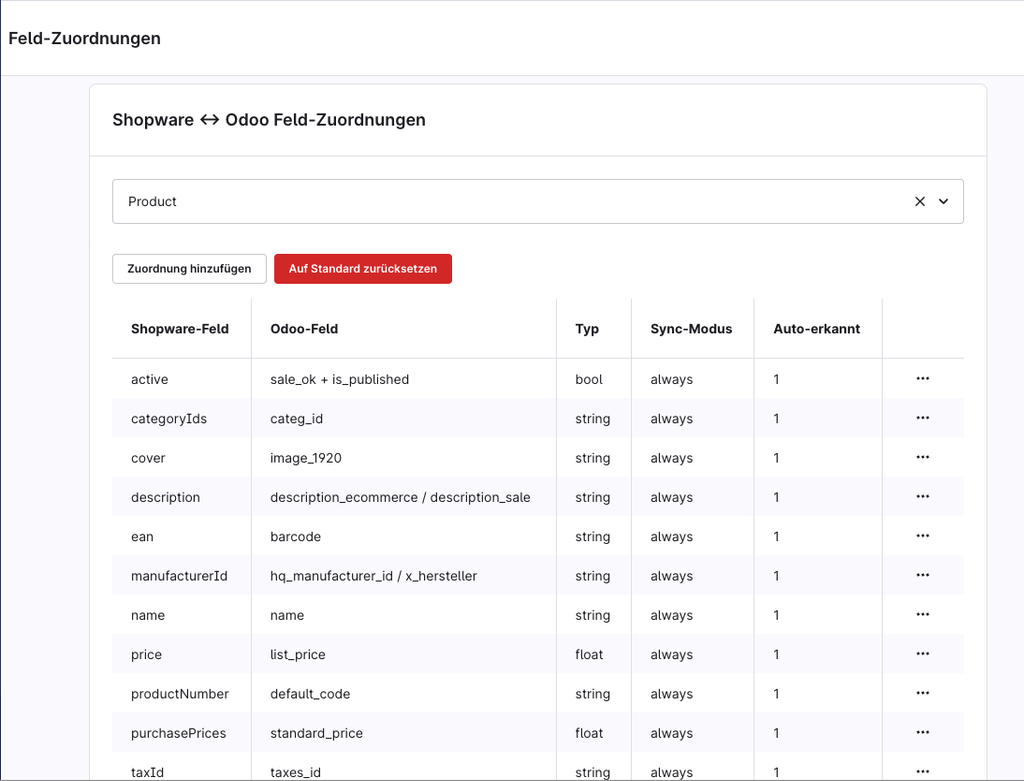
Task: Click the Shopware-Feld column header
Action: pos(180,328)
